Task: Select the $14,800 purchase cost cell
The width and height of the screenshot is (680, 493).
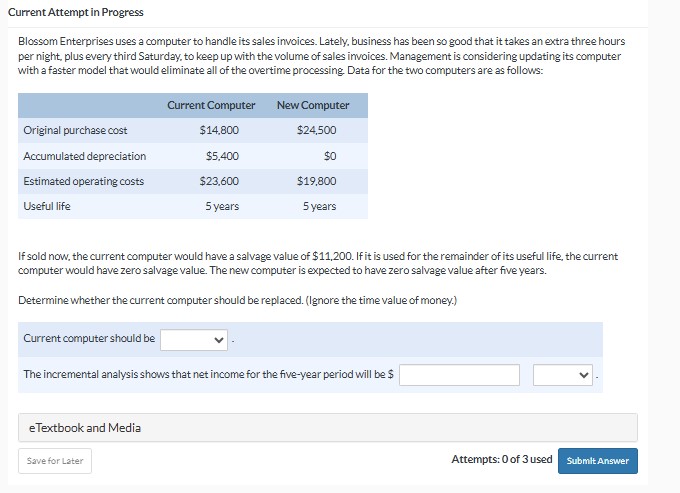Action: pos(219,130)
